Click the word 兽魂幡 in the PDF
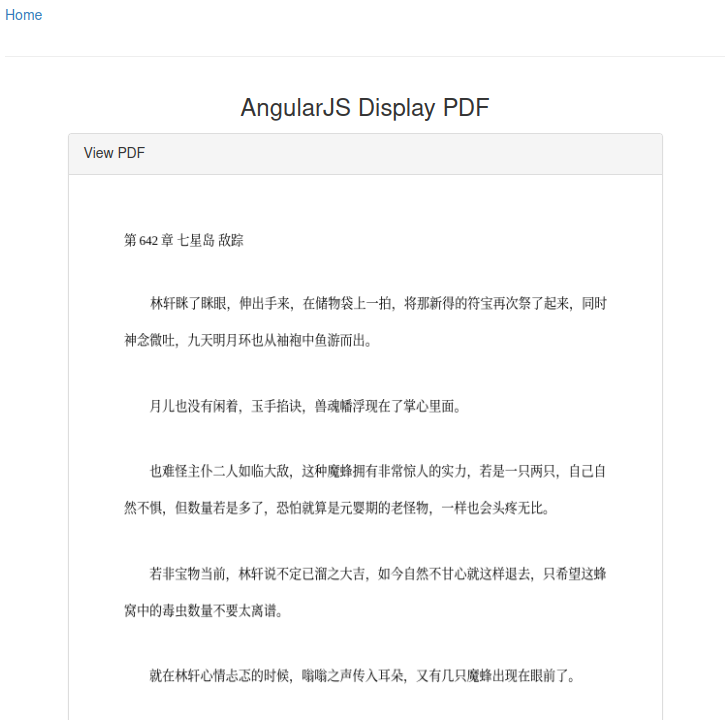 [x=332, y=406]
